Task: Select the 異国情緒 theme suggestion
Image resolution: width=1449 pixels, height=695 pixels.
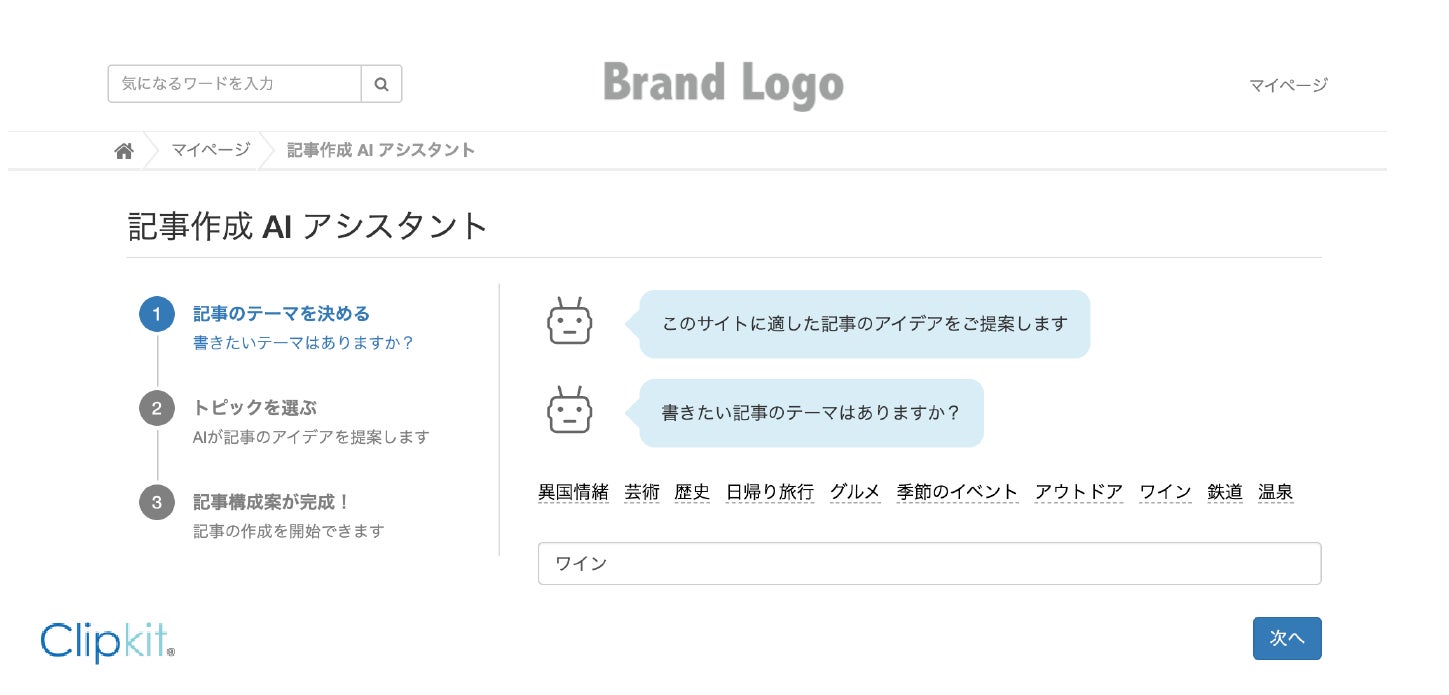Action: [x=573, y=492]
